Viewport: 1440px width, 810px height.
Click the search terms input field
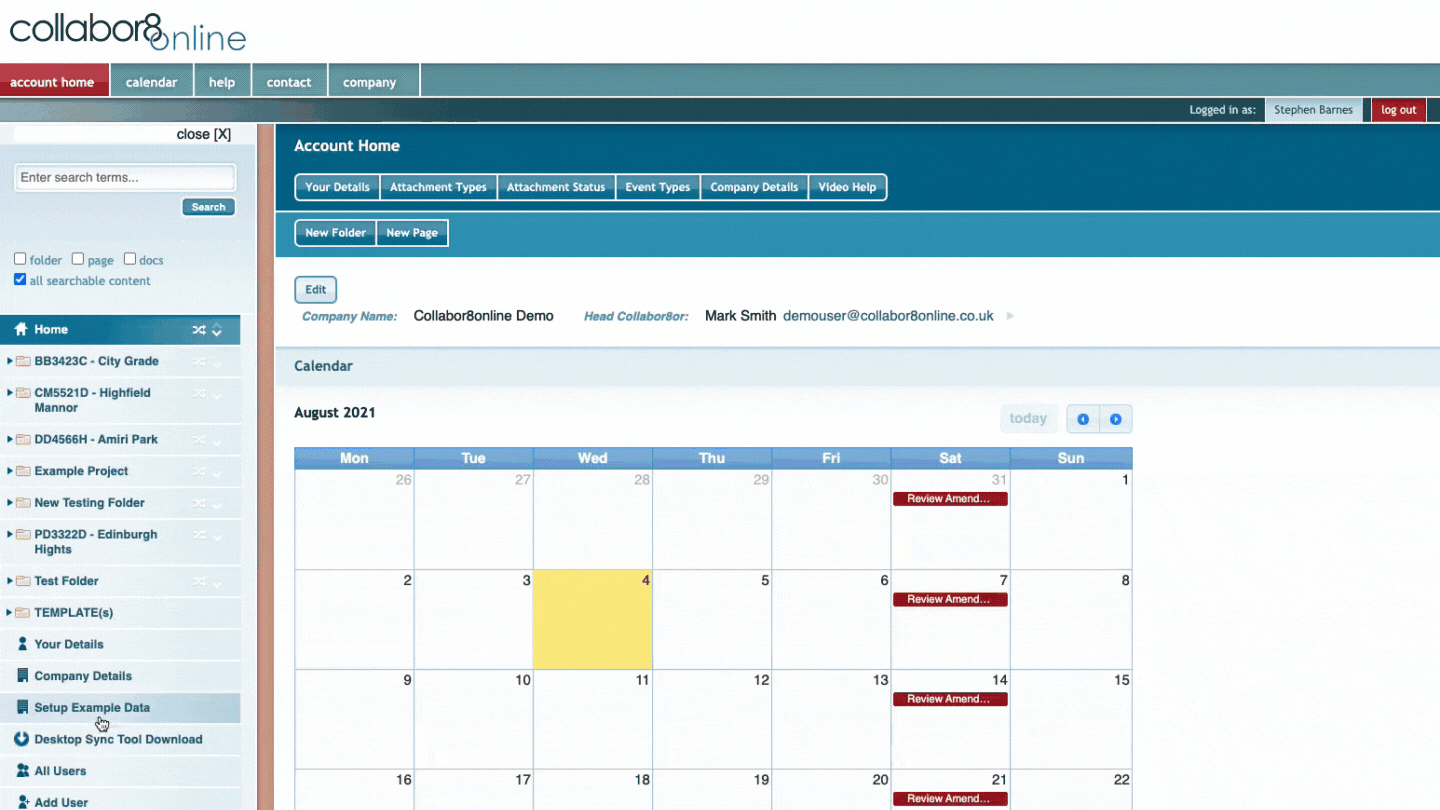[x=126, y=178]
